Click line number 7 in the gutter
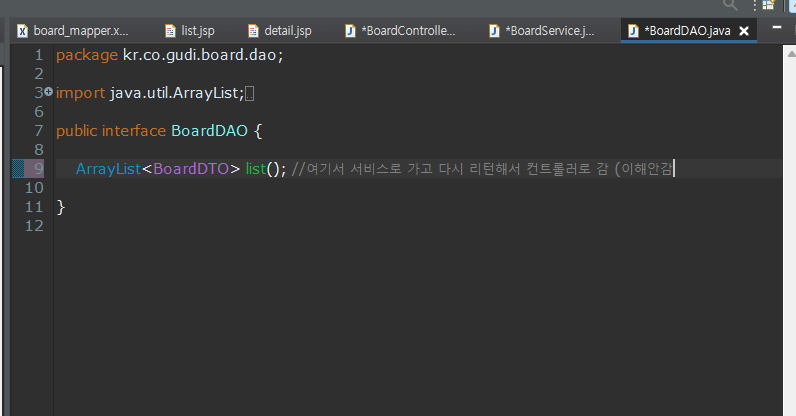Screen dimensions: 796x416 39,131
